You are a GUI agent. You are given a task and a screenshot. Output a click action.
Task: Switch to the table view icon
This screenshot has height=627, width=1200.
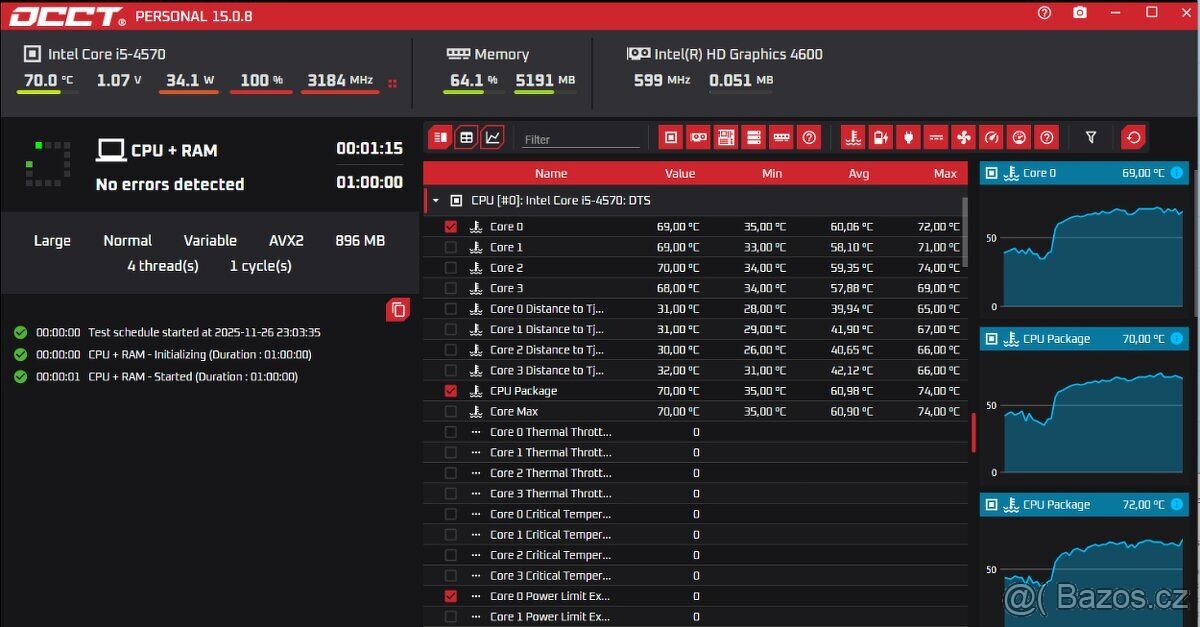coord(466,137)
